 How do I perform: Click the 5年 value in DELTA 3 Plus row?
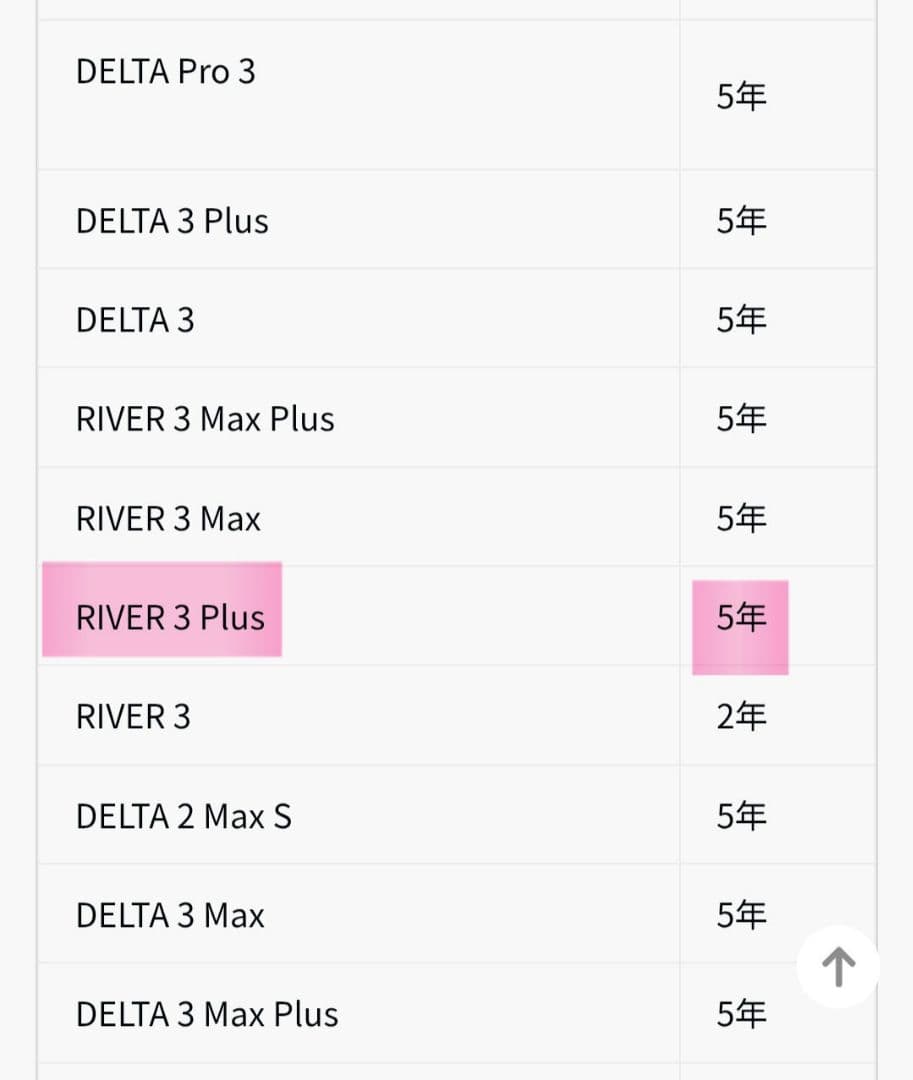[x=741, y=221]
